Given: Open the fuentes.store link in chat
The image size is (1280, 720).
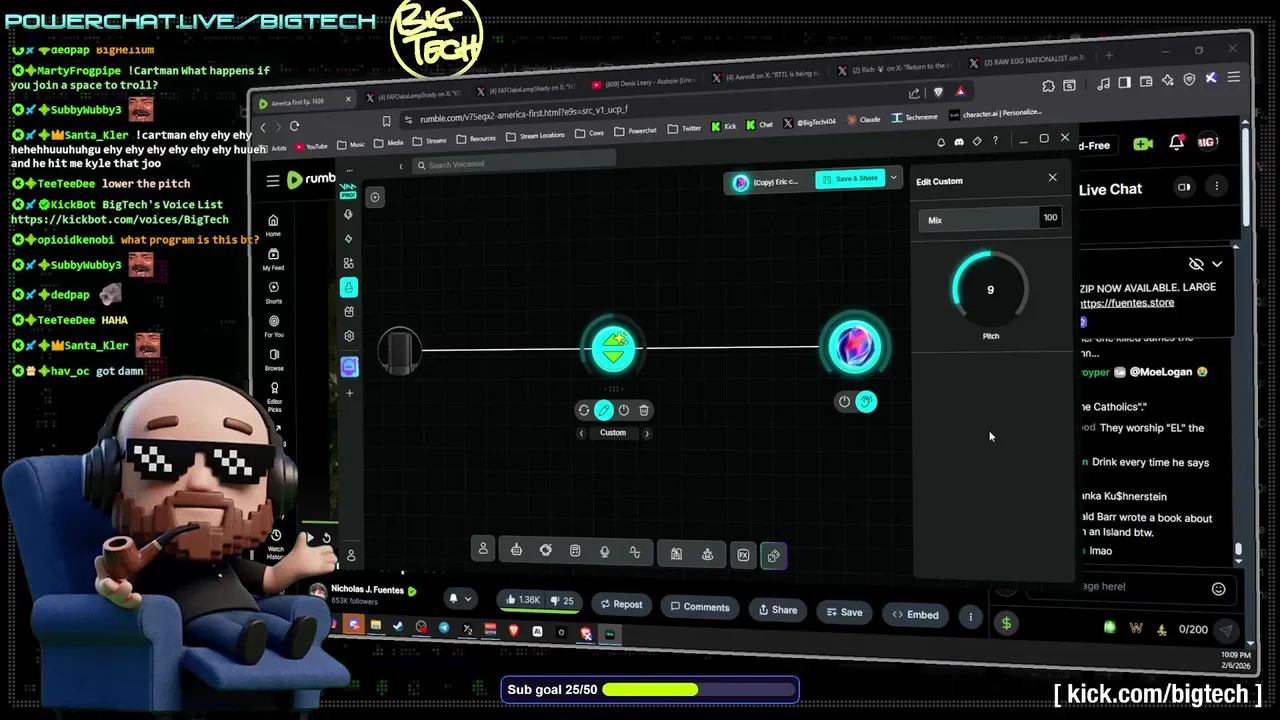Looking at the screenshot, I should click(x=1126, y=302).
